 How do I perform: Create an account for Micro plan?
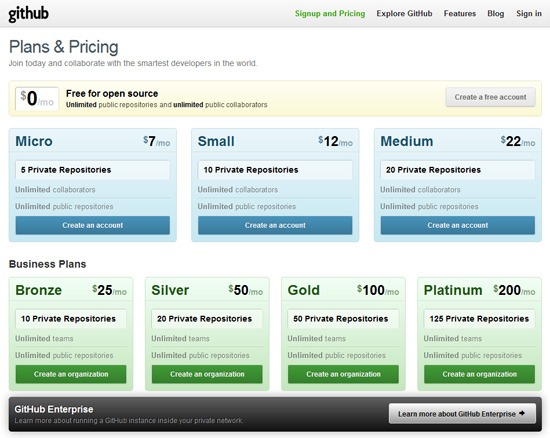[93, 225]
